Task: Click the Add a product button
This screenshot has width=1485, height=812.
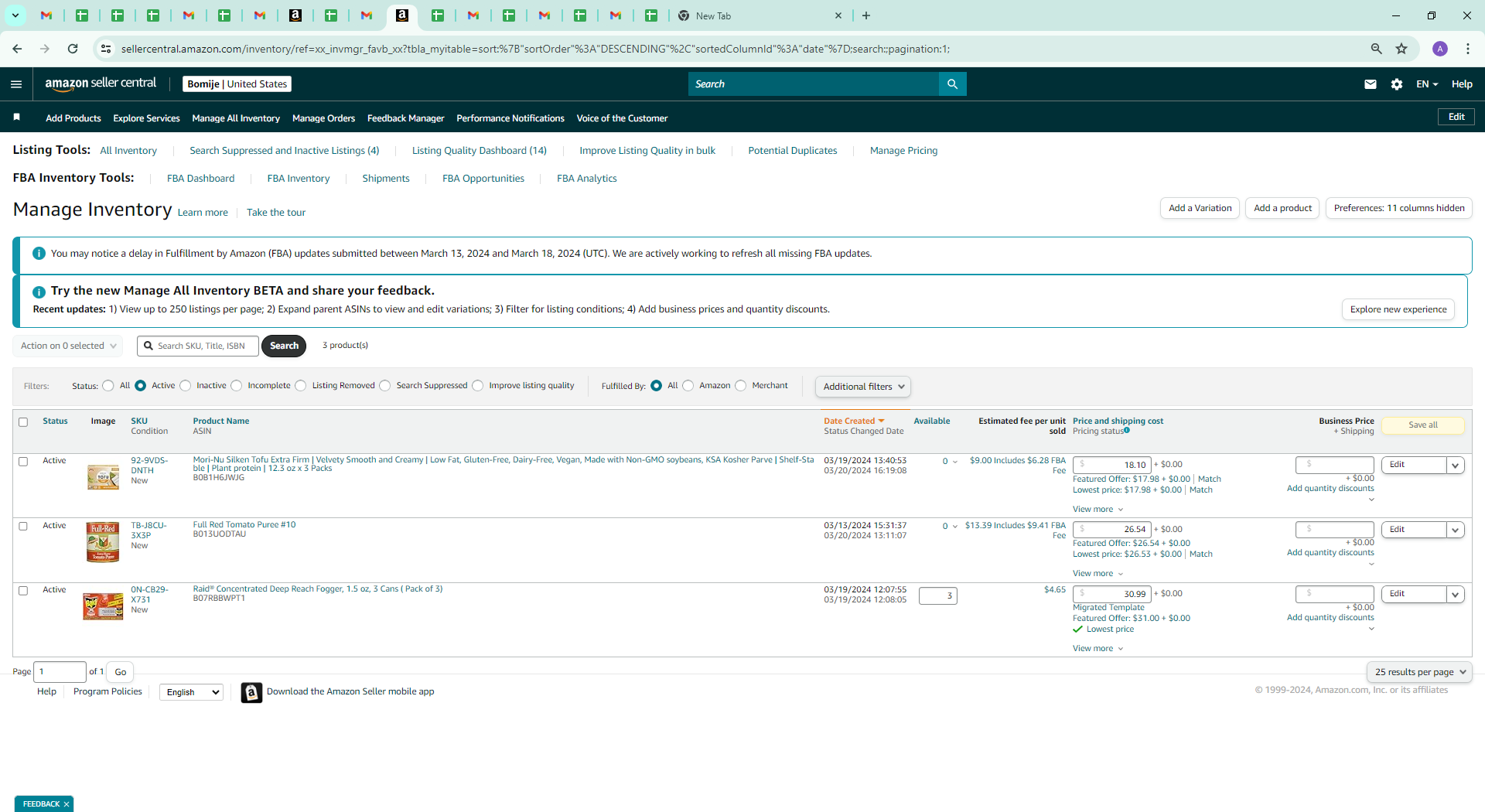Action: [1282, 208]
